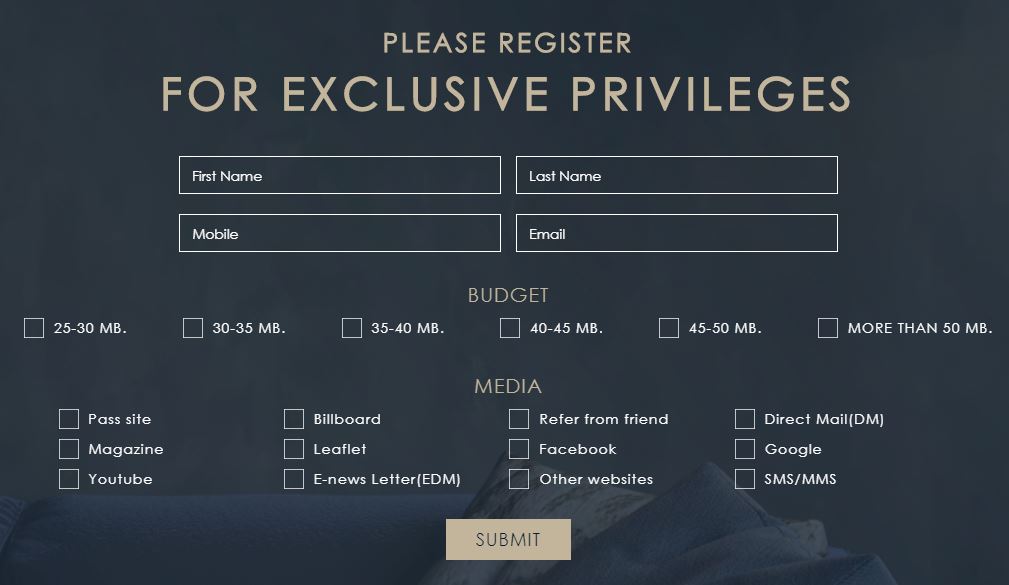Check the 25-30 MB. budget box
Viewport: 1009px width, 585px height.
point(34,328)
